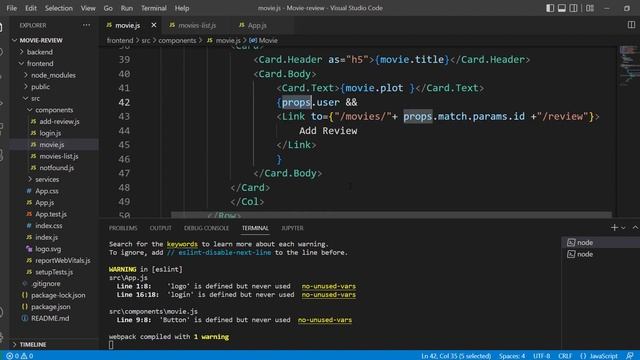Change CRLF end of line sequence

pos(565,356)
